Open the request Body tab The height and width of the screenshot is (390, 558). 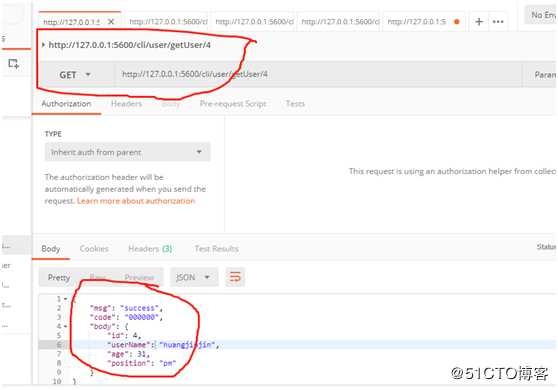pyautogui.click(x=170, y=104)
